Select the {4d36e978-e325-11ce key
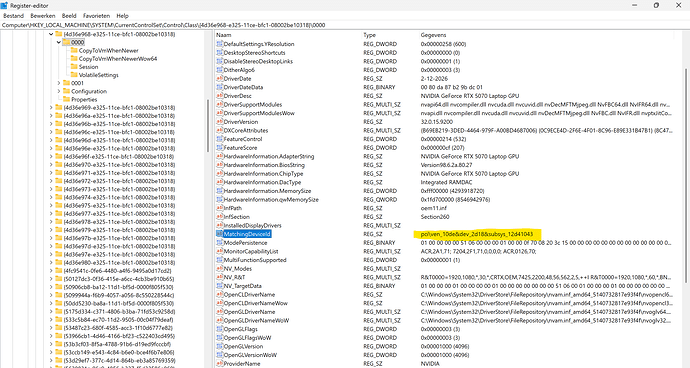This screenshot has width=690, height=368. coord(119,221)
